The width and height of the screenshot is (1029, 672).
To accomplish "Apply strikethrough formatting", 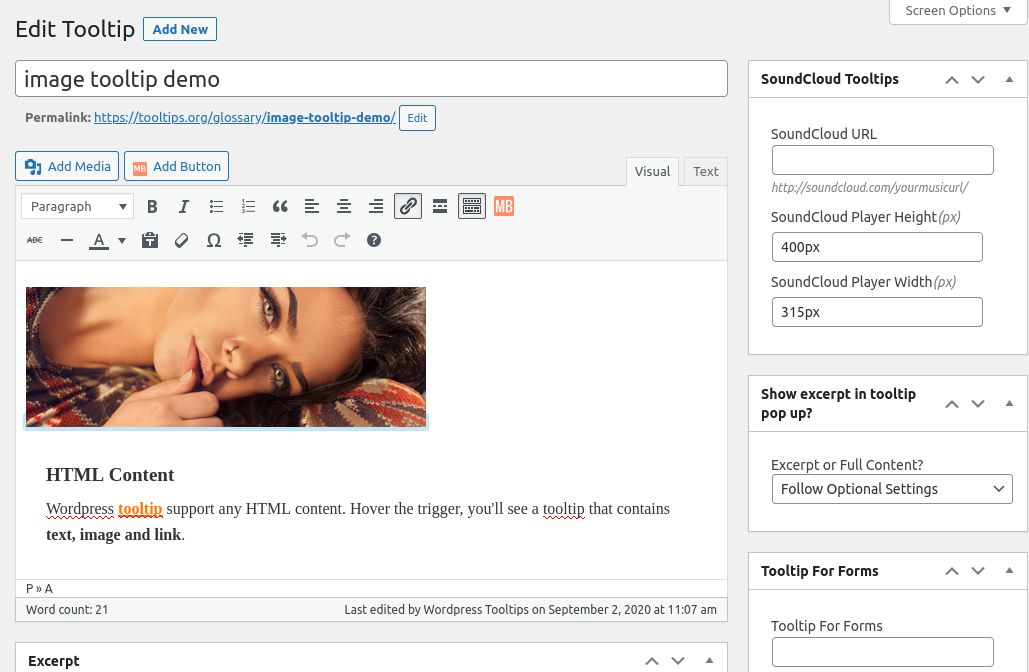I will (35, 240).
